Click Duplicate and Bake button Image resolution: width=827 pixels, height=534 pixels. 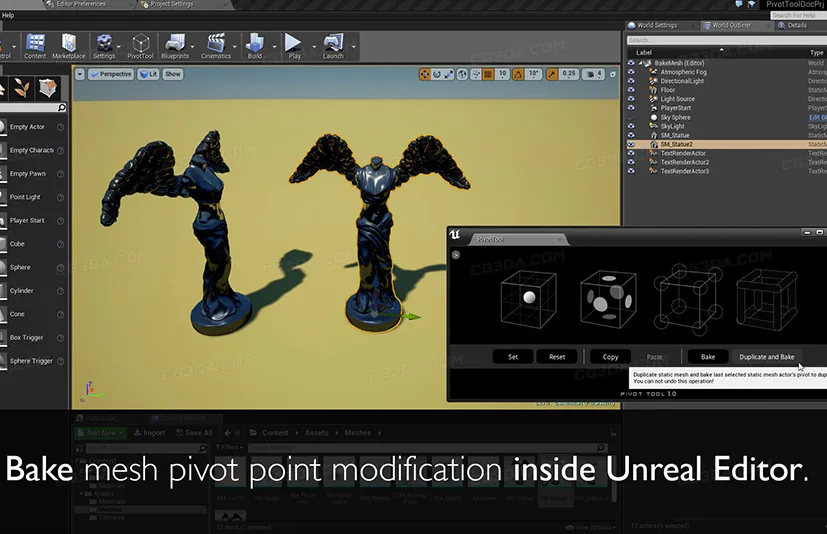pos(766,357)
